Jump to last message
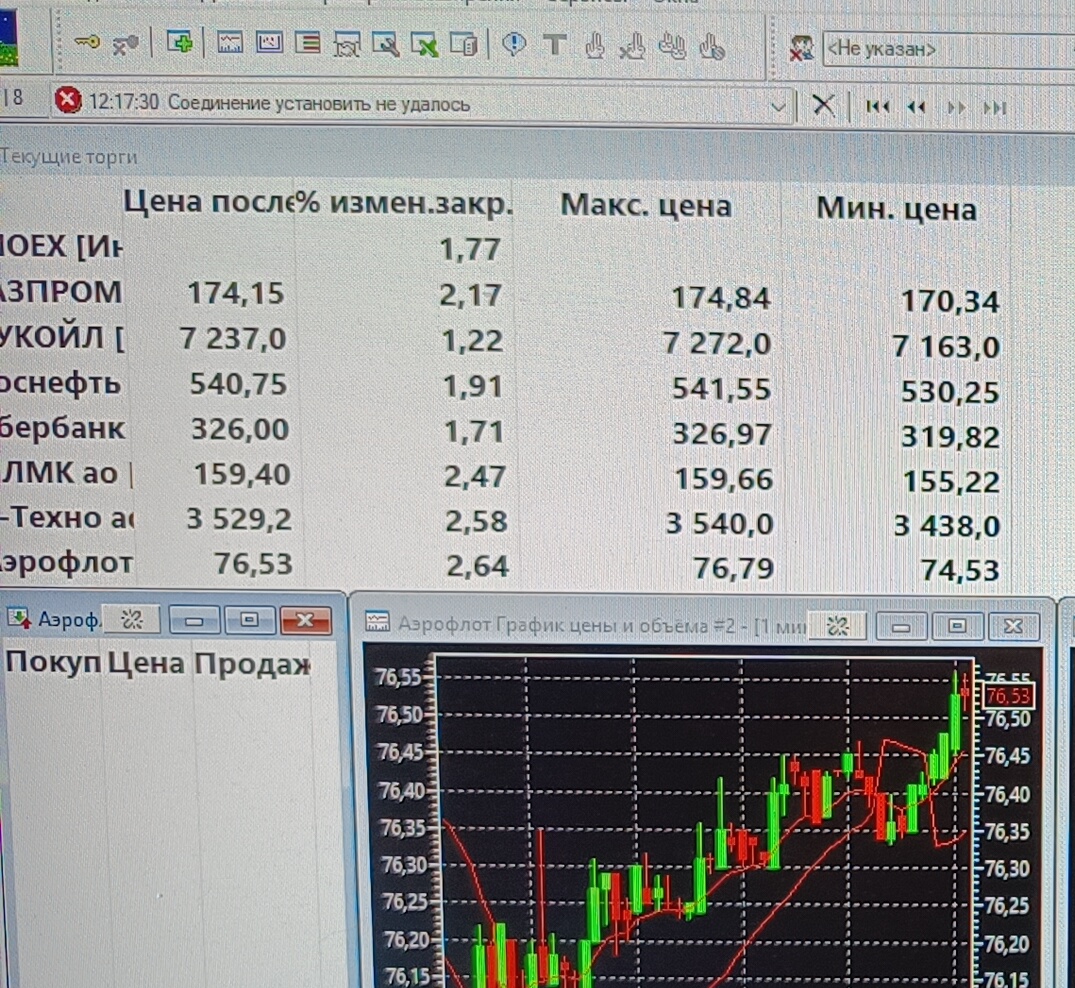Viewport: 1075px width, 988px height. [995, 108]
